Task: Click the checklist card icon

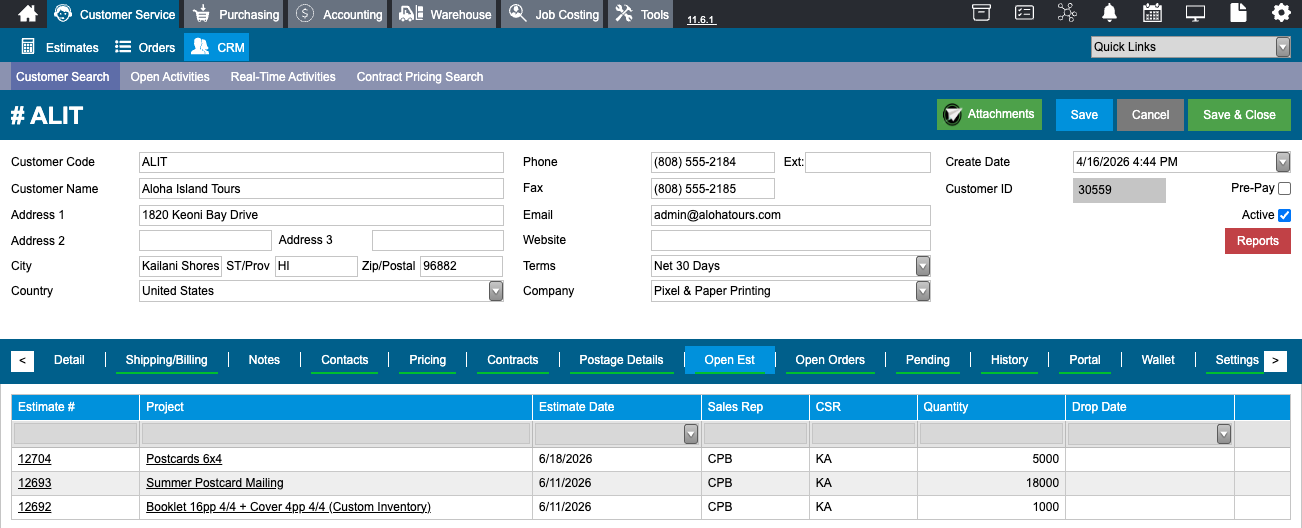Action: point(1025,13)
